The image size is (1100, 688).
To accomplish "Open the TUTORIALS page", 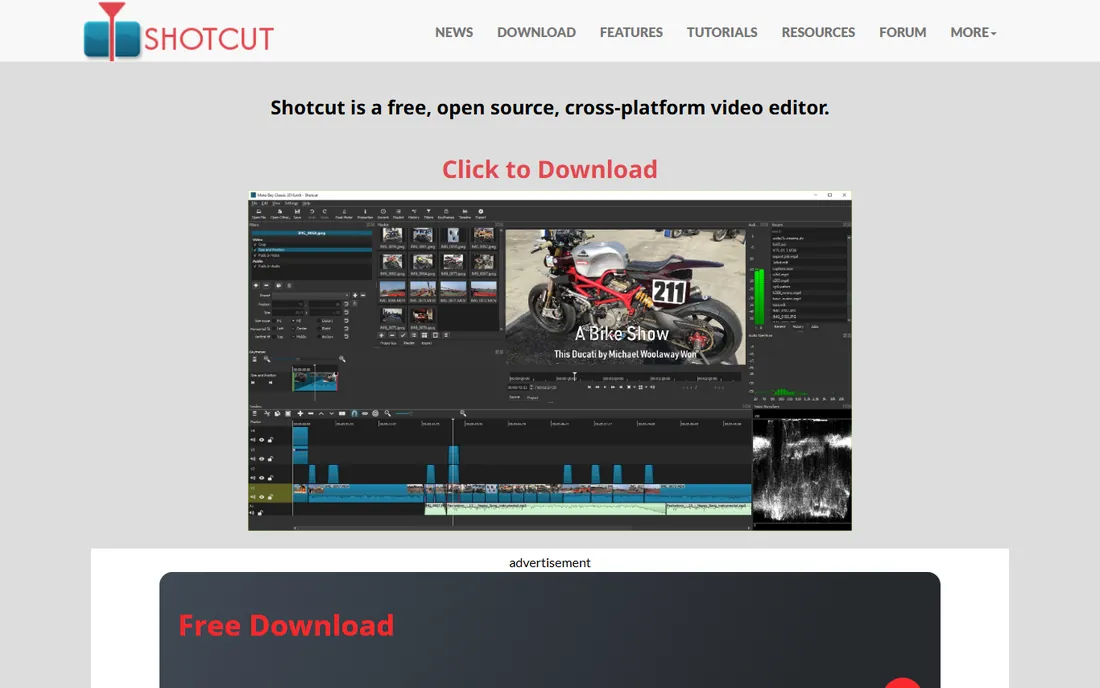I will pyautogui.click(x=722, y=32).
